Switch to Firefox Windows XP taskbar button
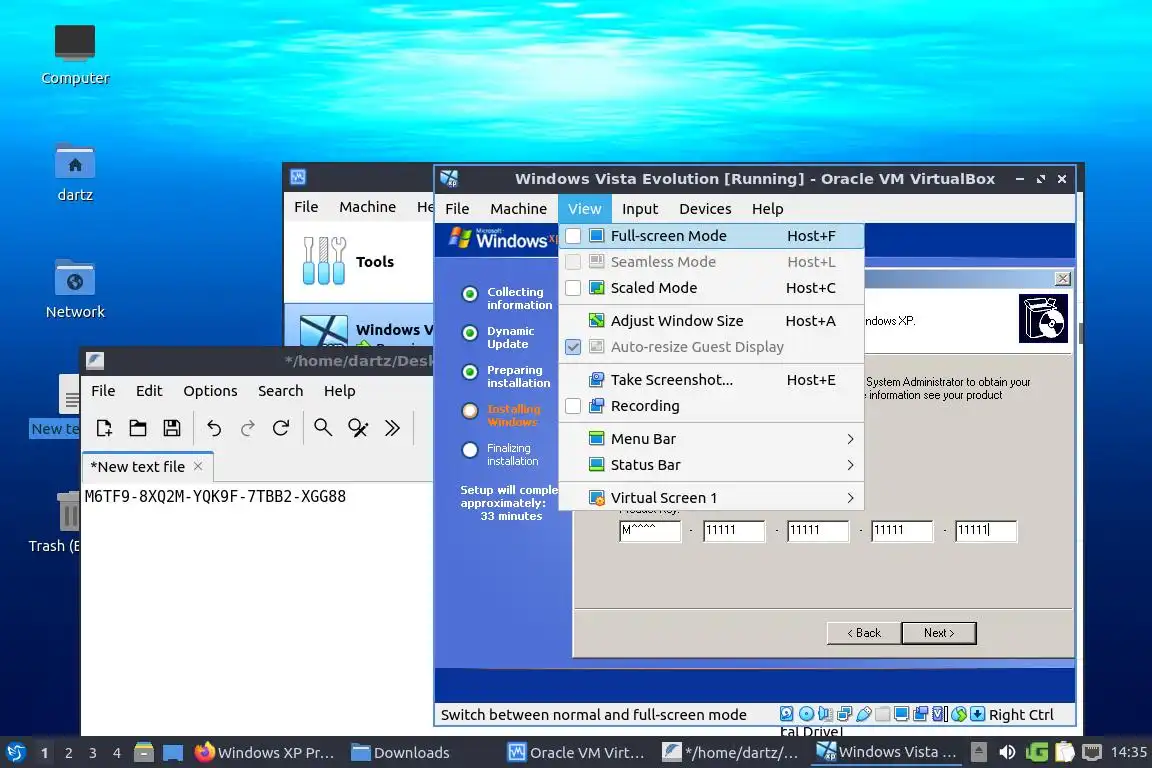 (x=264, y=752)
